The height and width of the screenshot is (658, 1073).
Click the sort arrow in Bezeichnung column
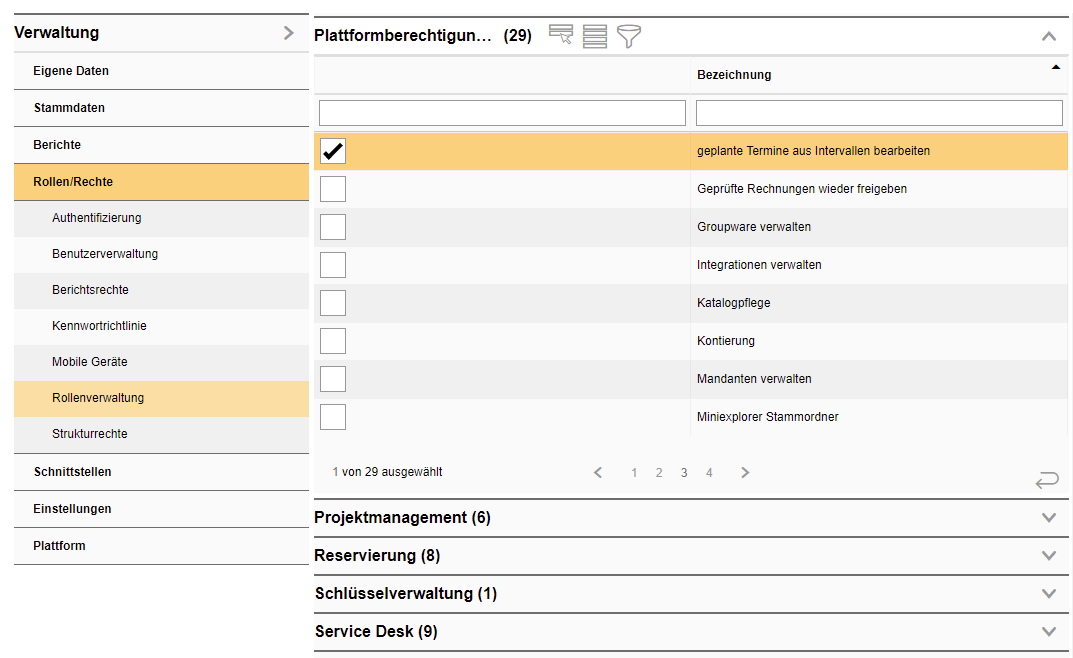tap(1055, 67)
